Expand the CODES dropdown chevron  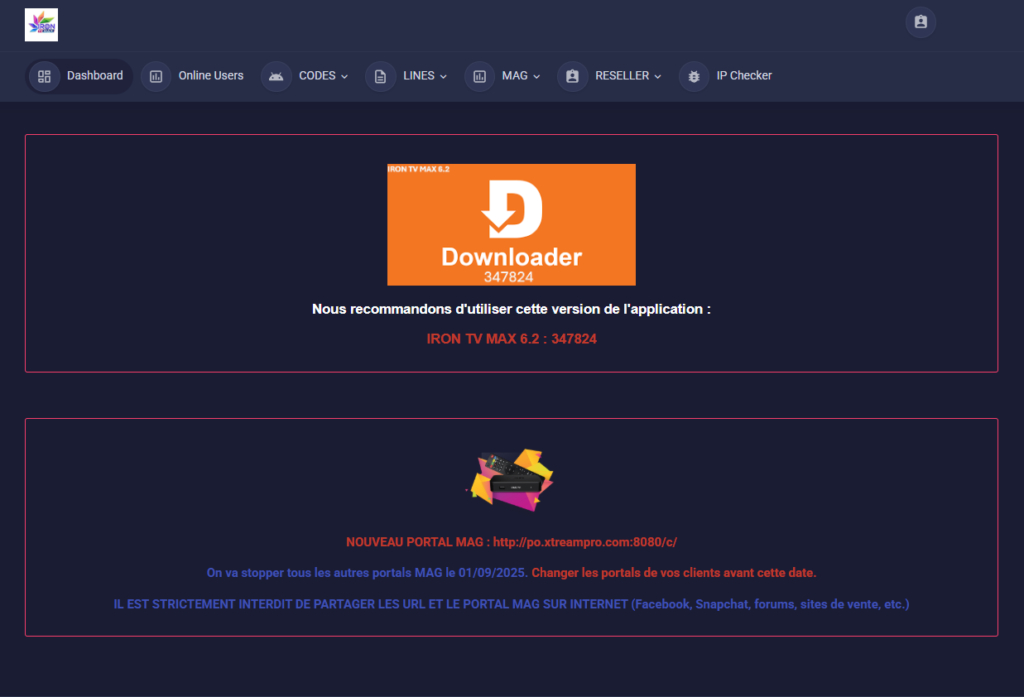(344, 76)
